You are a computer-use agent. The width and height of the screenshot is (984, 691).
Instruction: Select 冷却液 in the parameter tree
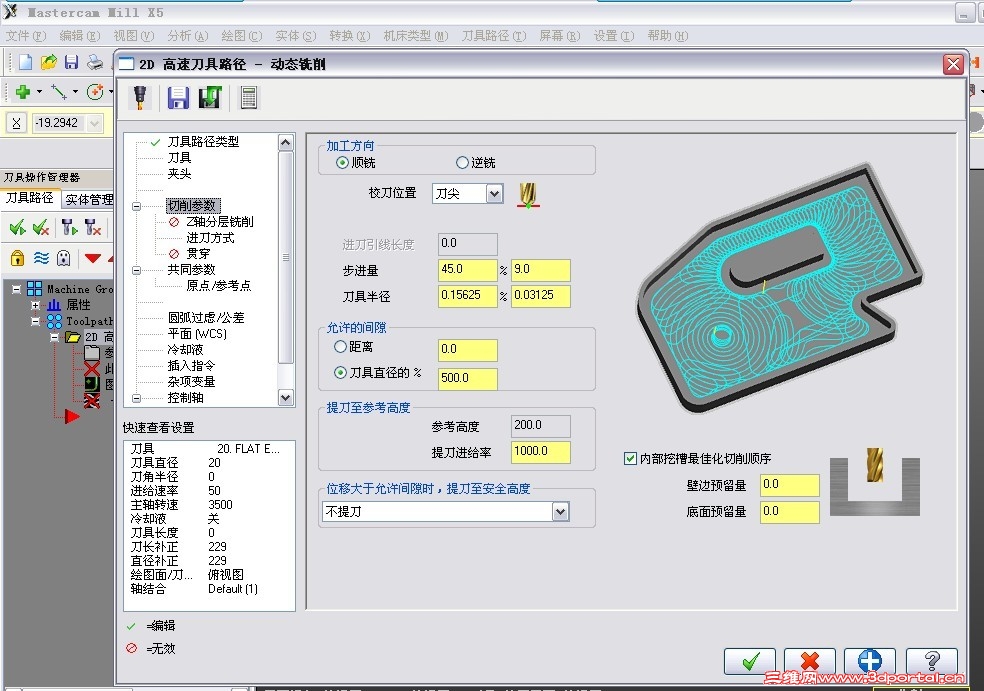point(185,350)
